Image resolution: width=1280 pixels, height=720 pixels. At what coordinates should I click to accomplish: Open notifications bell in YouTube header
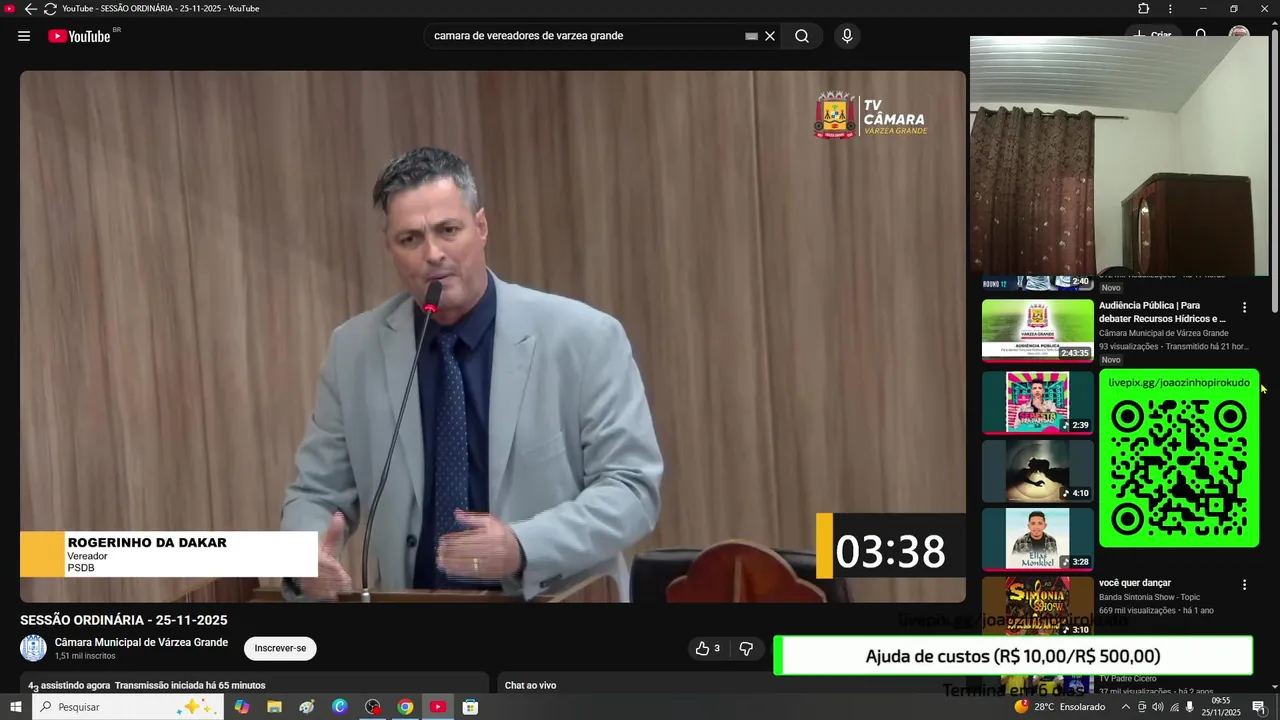[x=1201, y=33]
